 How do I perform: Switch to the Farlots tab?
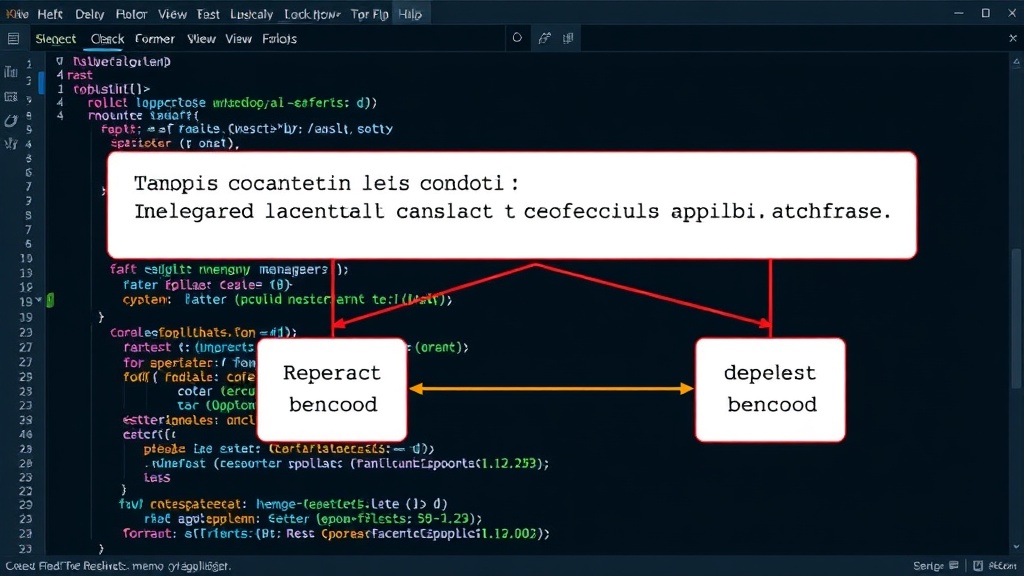280,39
